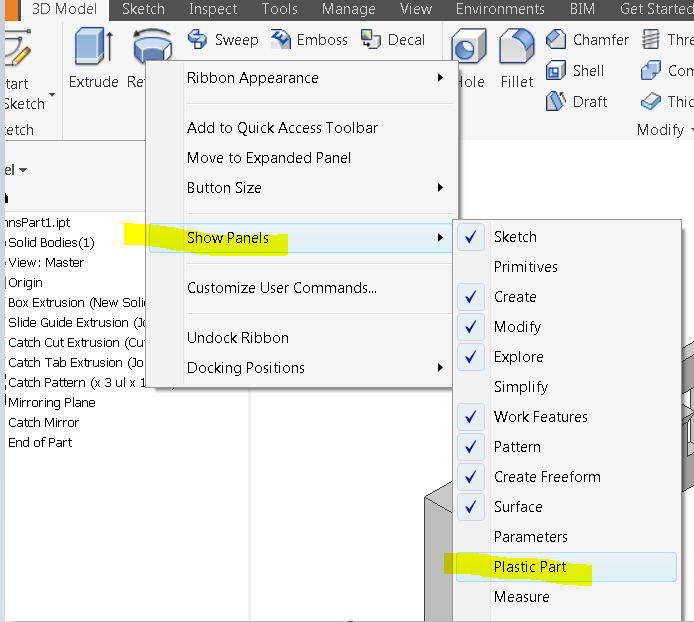694x622 pixels.
Task: Select Catch Tab Extrusion feature
Action: (77, 363)
